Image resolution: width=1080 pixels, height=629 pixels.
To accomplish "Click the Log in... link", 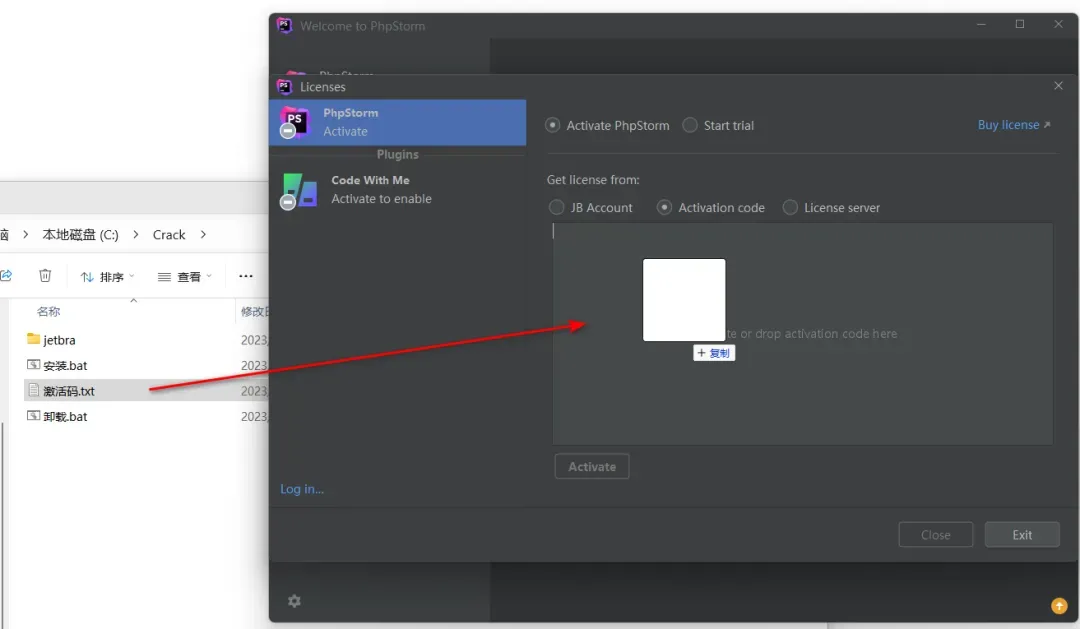I will click(x=302, y=488).
